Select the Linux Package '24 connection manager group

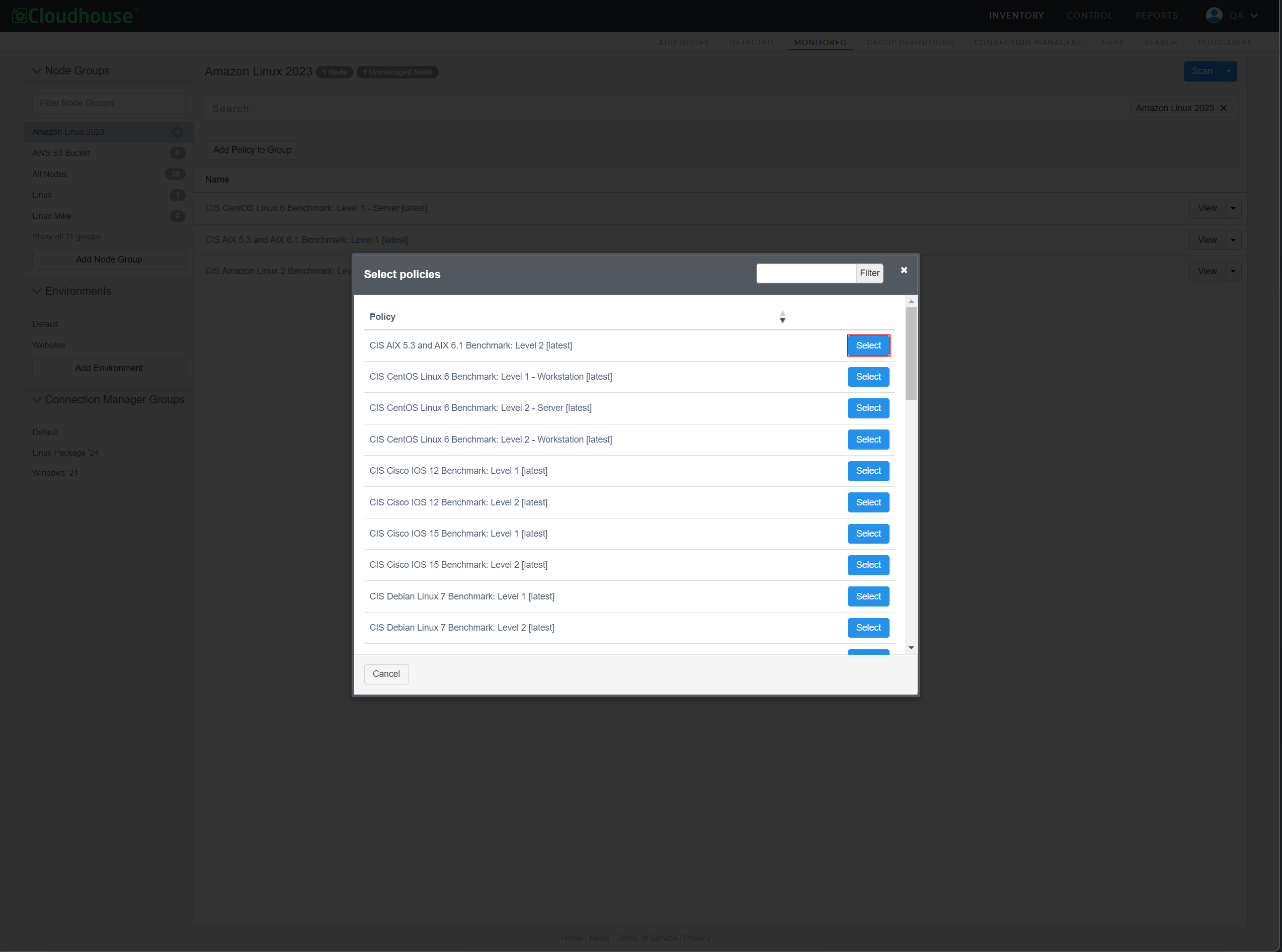coord(65,453)
